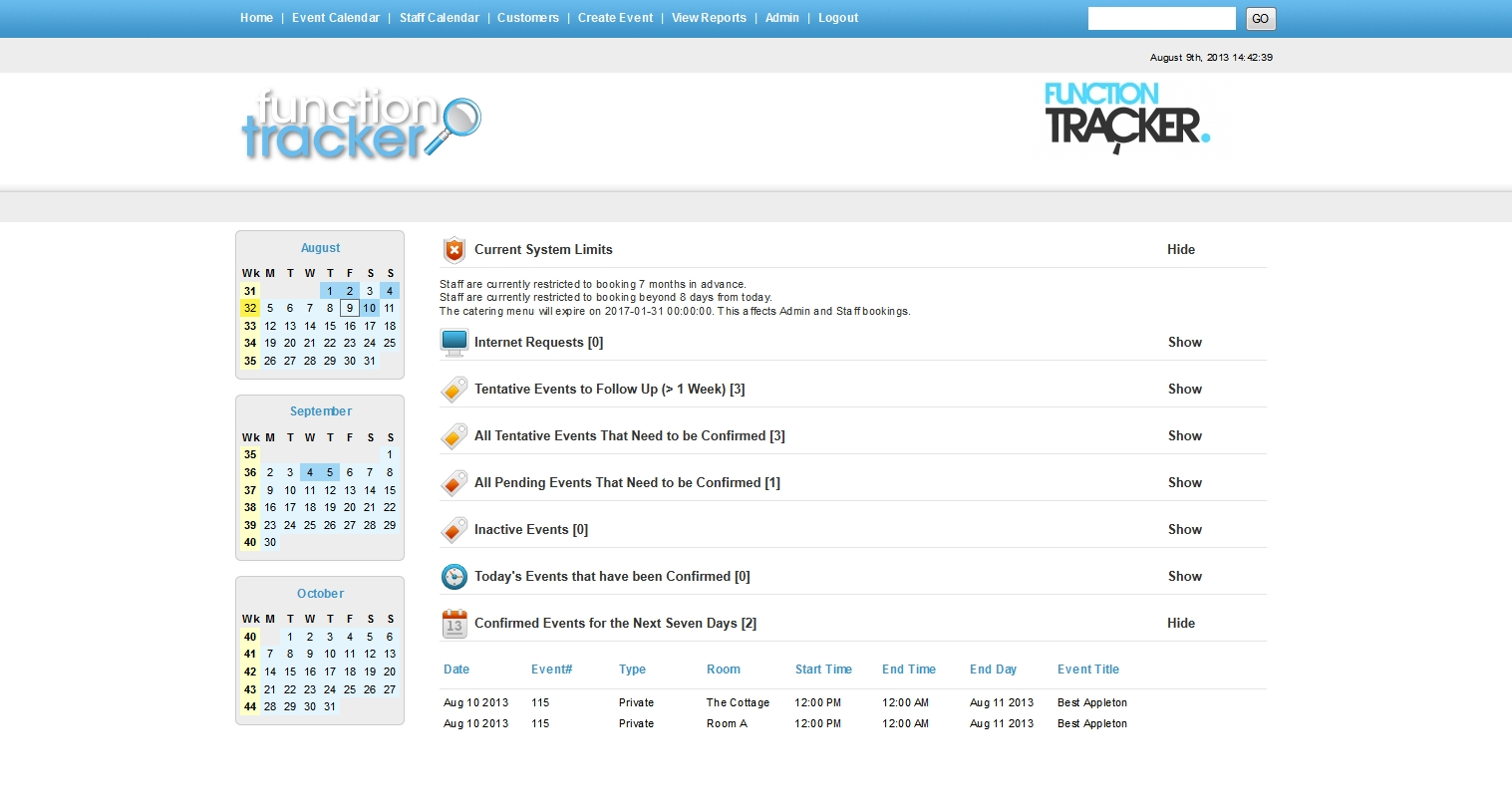Click the calendar icon beside Confirmed Events section
Image resolution: width=1512 pixels, height=805 pixels.
click(454, 623)
